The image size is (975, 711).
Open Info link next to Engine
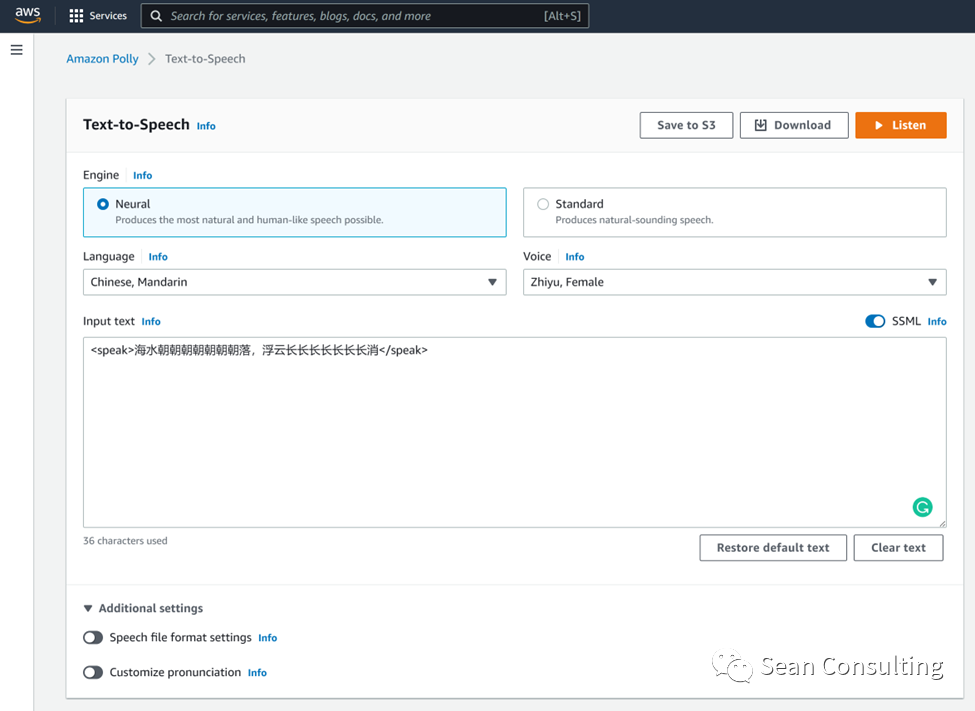click(142, 175)
